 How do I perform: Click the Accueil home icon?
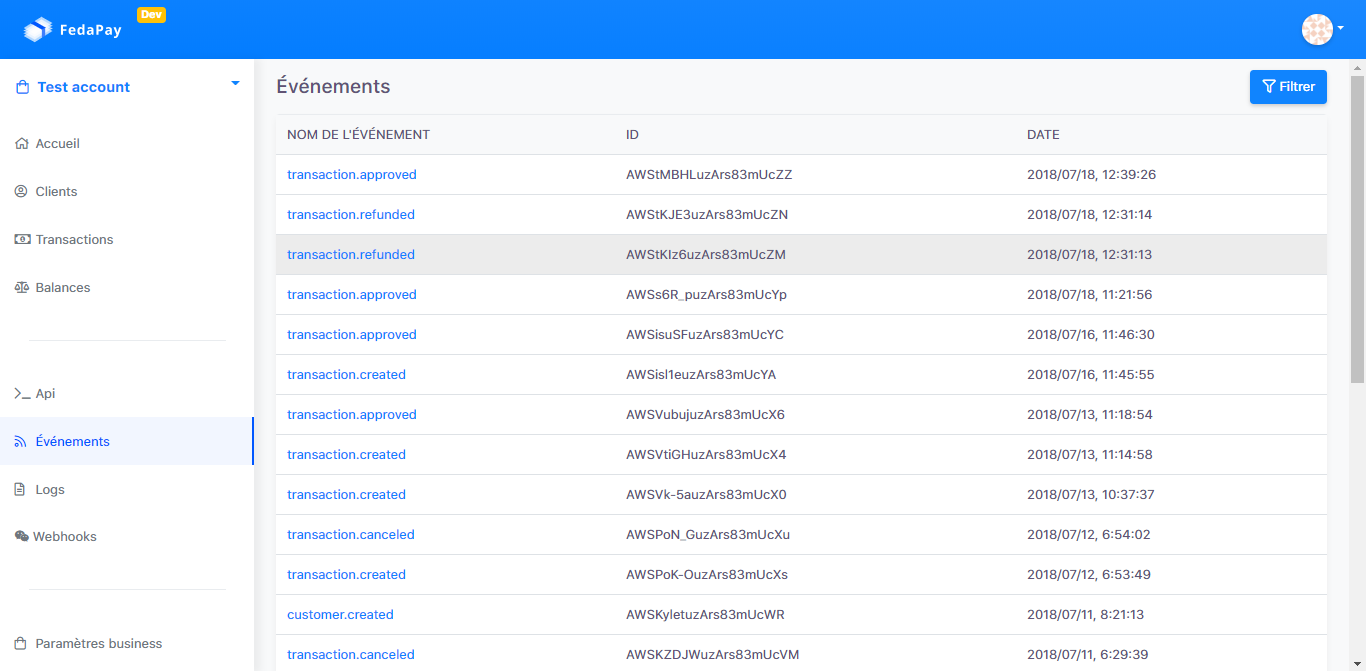point(22,143)
